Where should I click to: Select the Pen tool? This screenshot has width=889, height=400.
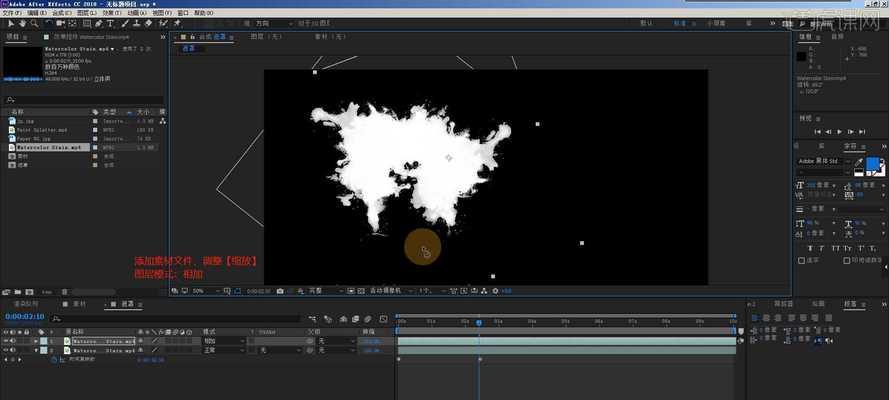99,23
